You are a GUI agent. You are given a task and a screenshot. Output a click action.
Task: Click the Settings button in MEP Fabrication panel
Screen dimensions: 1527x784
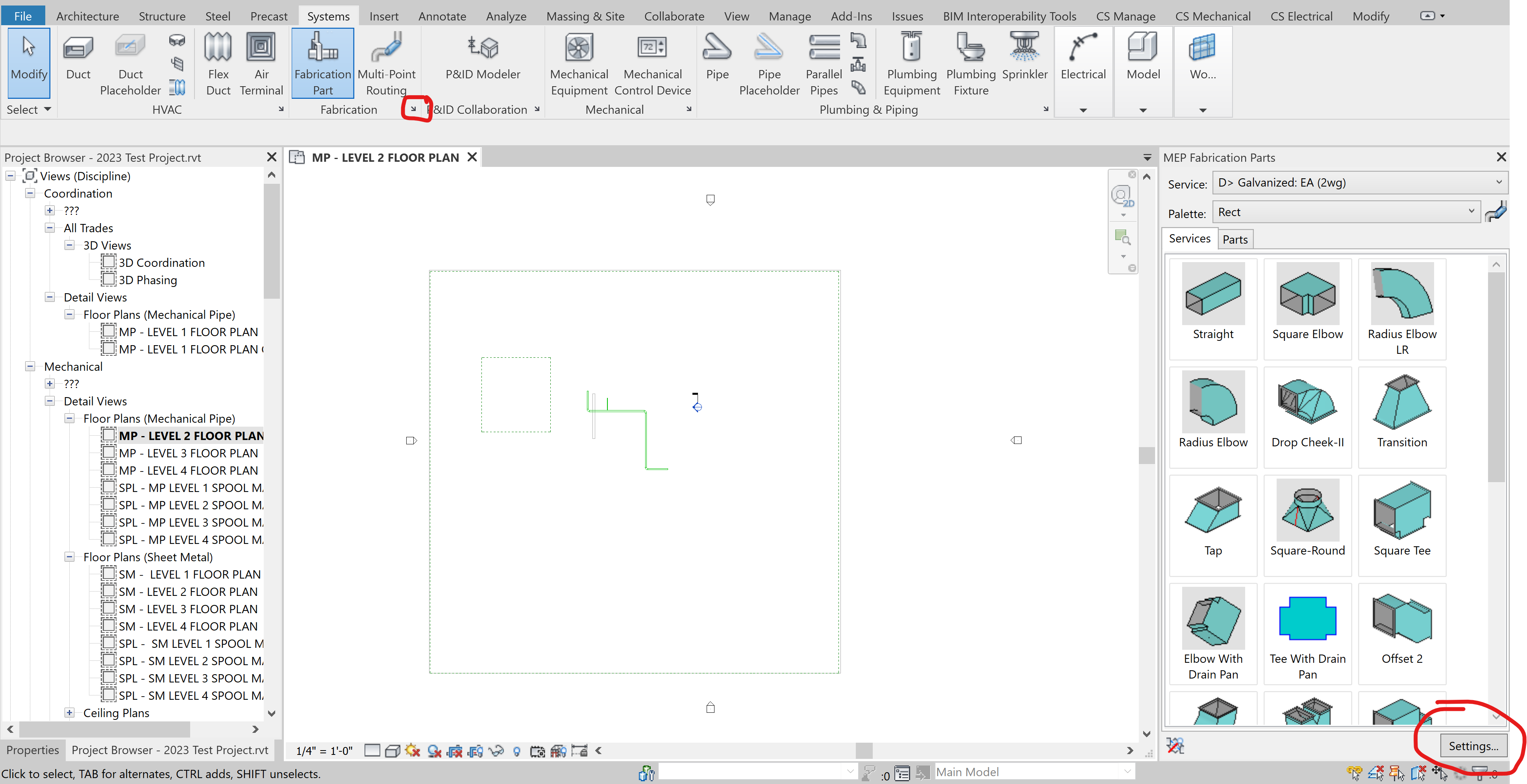pyautogui.click(x=1473, y=746)
